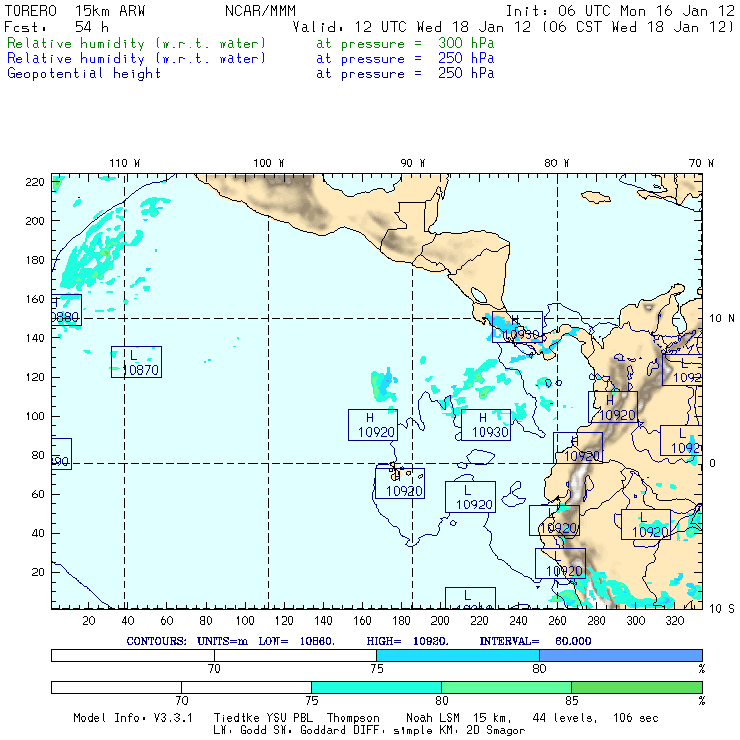This screenshot has width=740, height=740.
Task: Click the '80 W' longitude label
Action: (x=556, y=163)
